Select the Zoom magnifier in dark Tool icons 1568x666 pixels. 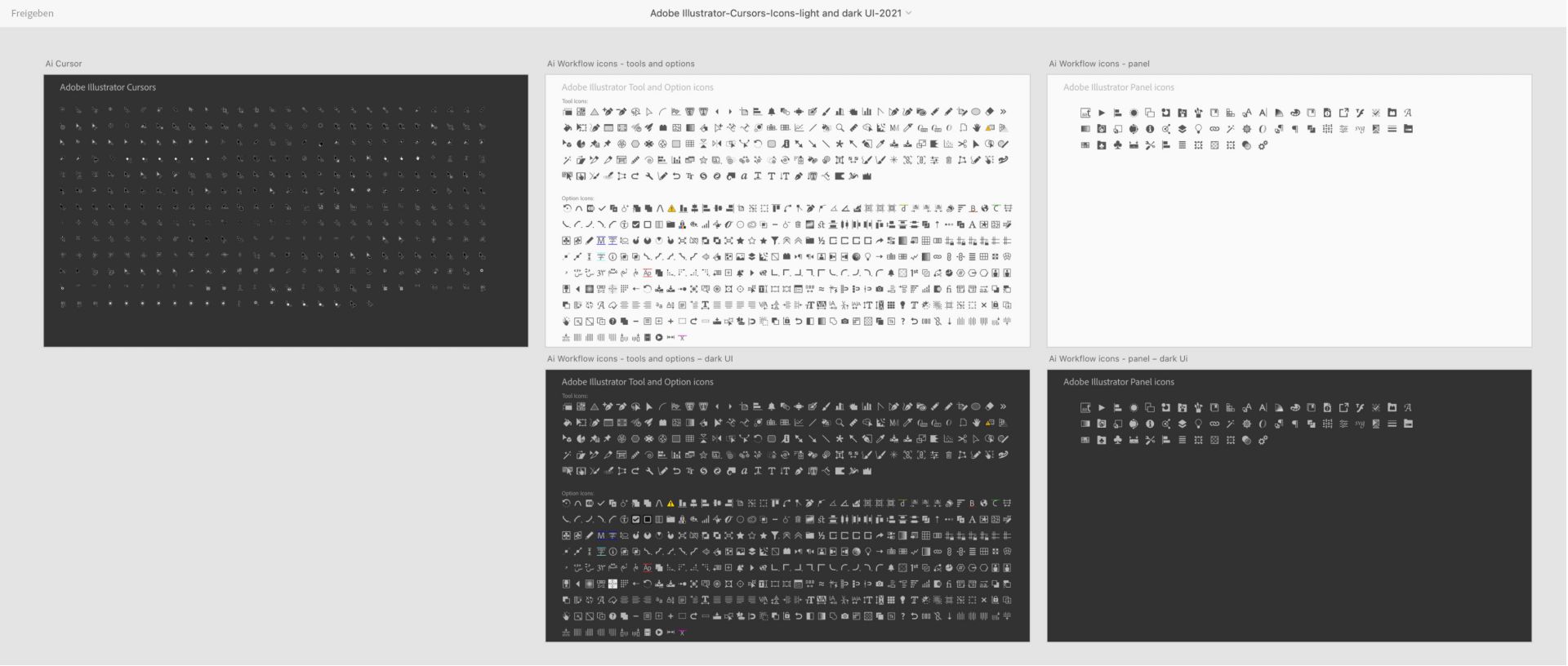point(840,423)
